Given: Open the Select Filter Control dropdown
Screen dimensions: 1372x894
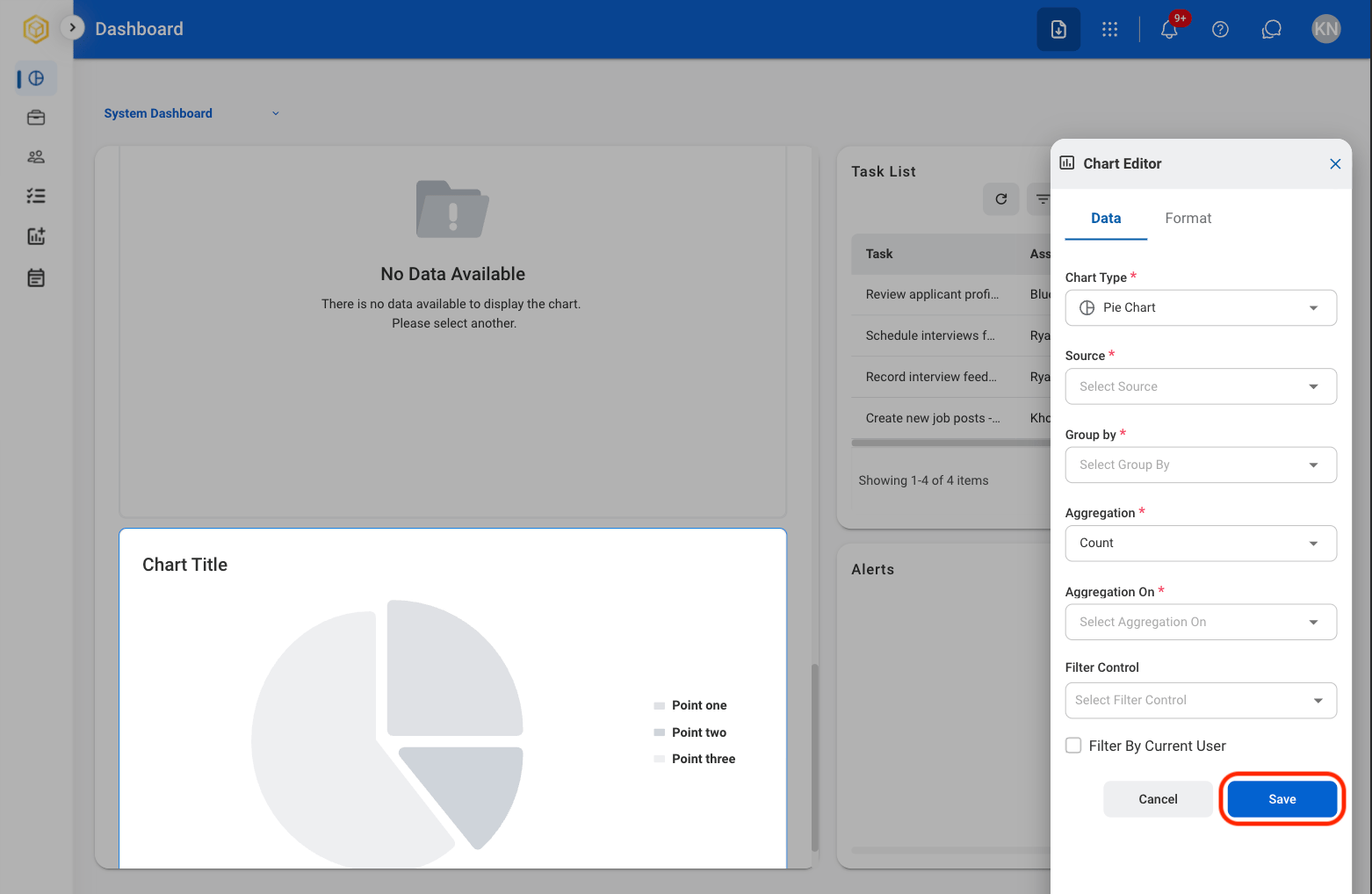Looking at the screenshot, I should point(1201,701).
